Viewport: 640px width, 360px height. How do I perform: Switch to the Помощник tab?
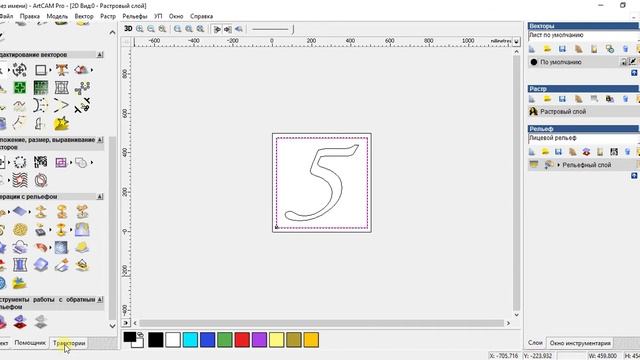click(30, 343)
